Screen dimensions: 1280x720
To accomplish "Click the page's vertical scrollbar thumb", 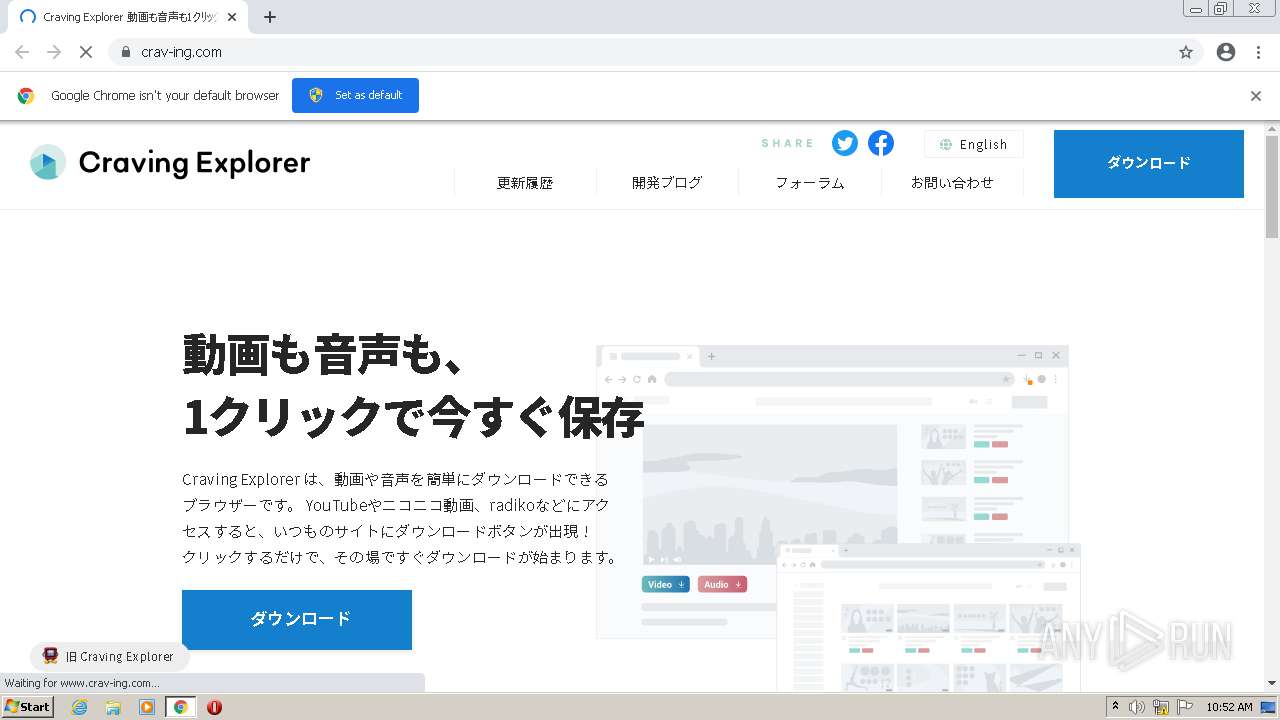I will pos(1272,187).
